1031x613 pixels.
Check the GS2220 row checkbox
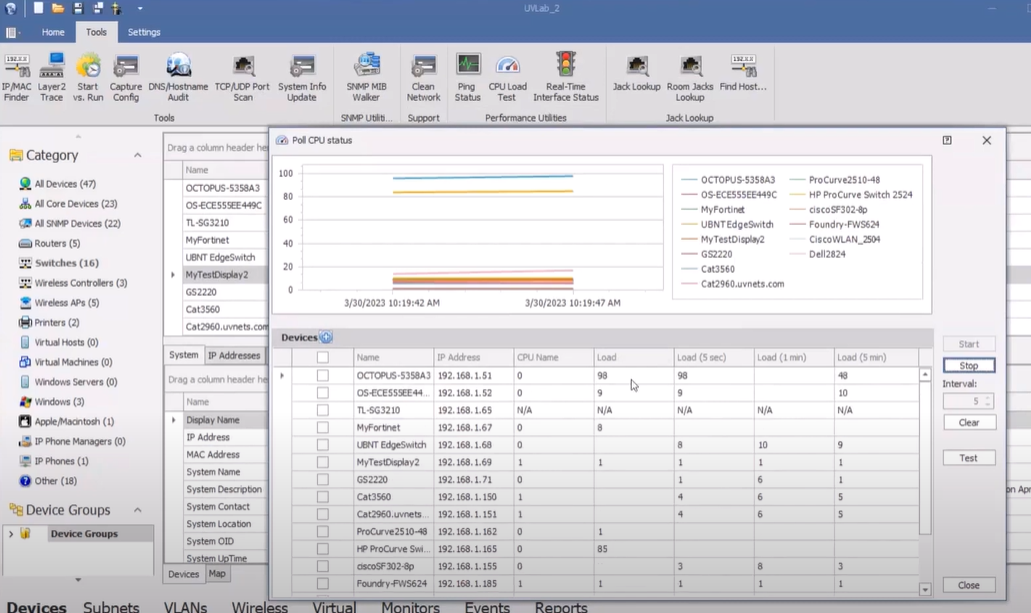[322, 479]
